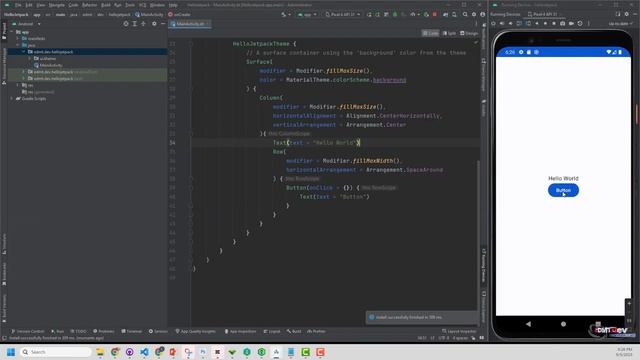The image size is (640, 360).
Task: Tap emulator Home navigation circle
Action: click(563, 324)
